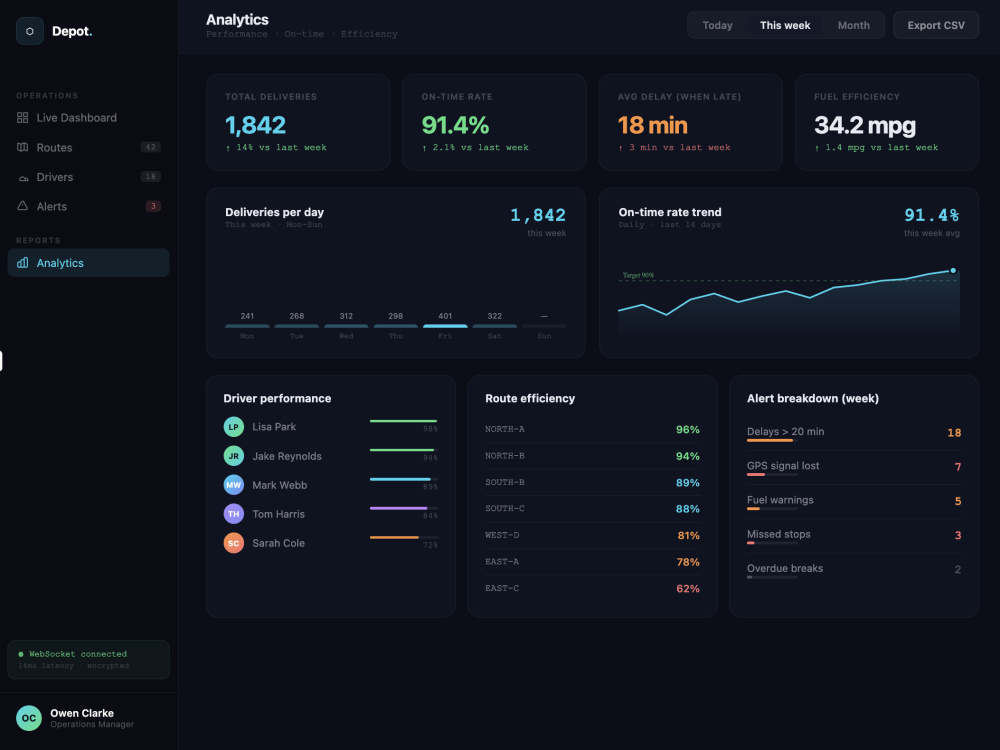Click Owen Clarke's OC avatar
This screenshot has height=750, width=1000.
click(x=29, y=718)
